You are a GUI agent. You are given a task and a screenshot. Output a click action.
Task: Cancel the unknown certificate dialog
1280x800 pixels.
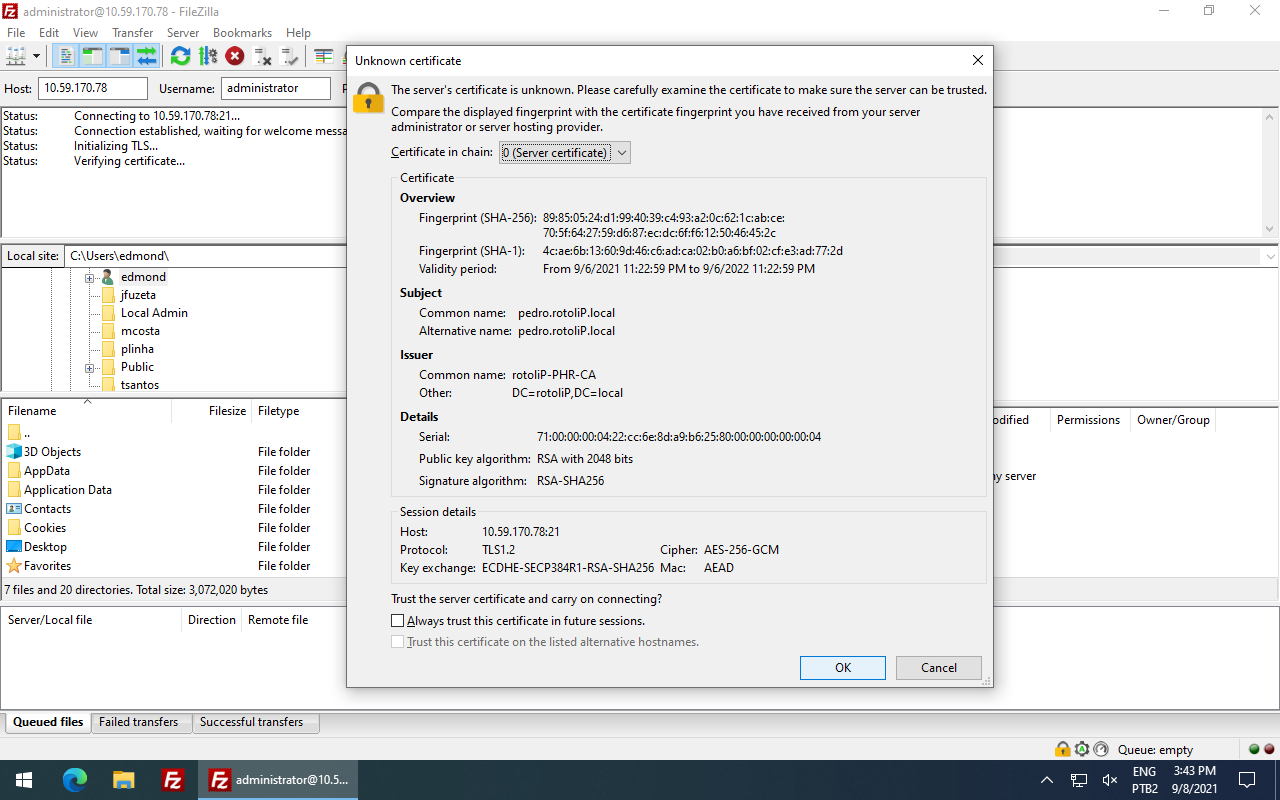pyautogui.click(x=938, y=667)
